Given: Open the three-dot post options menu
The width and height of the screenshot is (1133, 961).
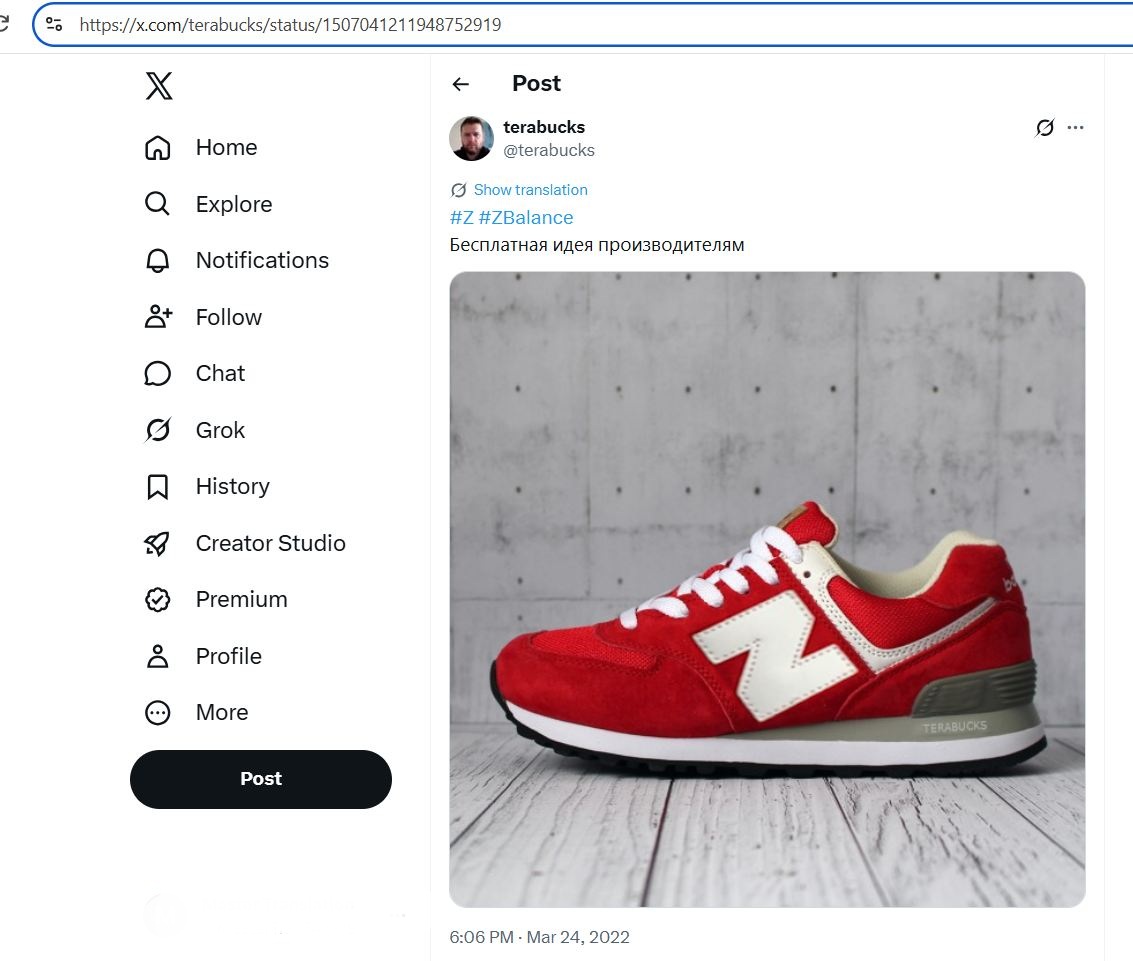Looking at the screenshot, I should click(x=1075, y=127).
